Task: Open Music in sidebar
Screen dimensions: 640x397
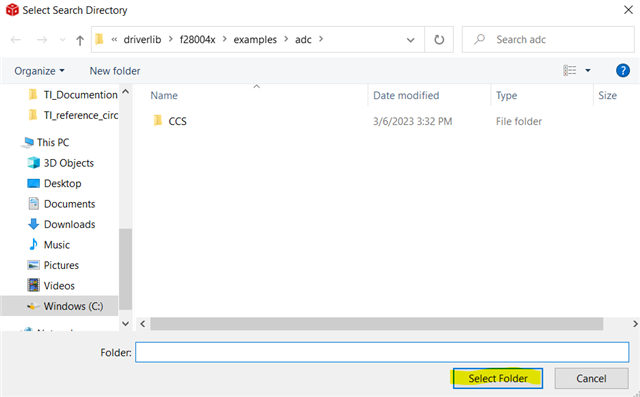Action: click(x=57, y=244)
